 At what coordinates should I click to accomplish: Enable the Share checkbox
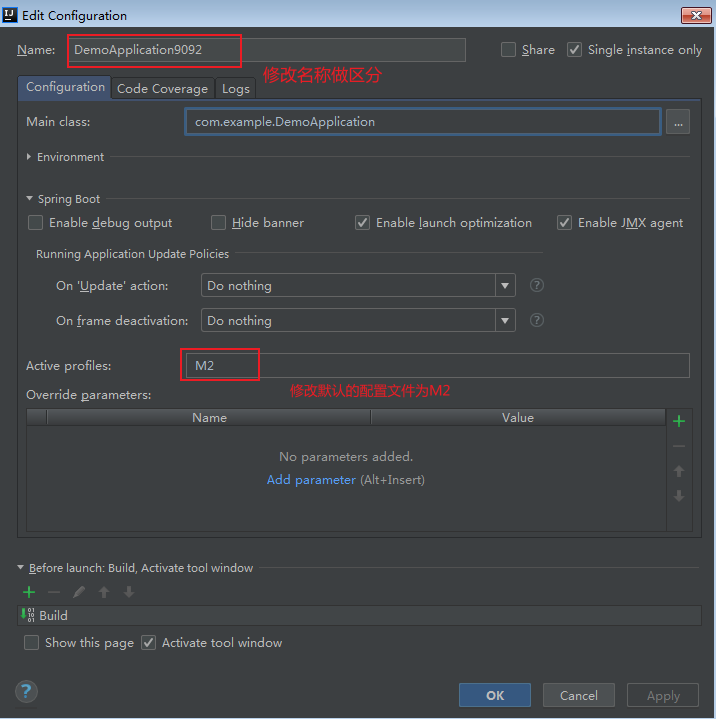(508, 50)
